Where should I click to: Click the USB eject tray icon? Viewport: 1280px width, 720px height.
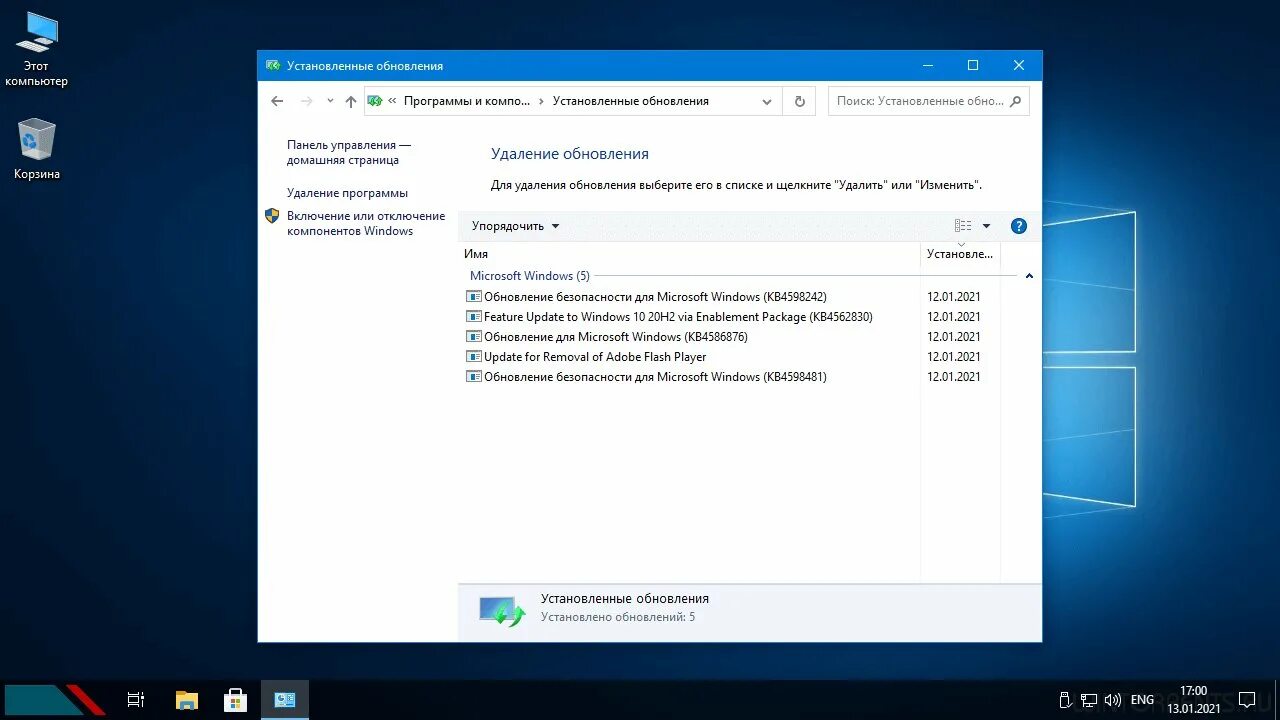[1066, 700]
